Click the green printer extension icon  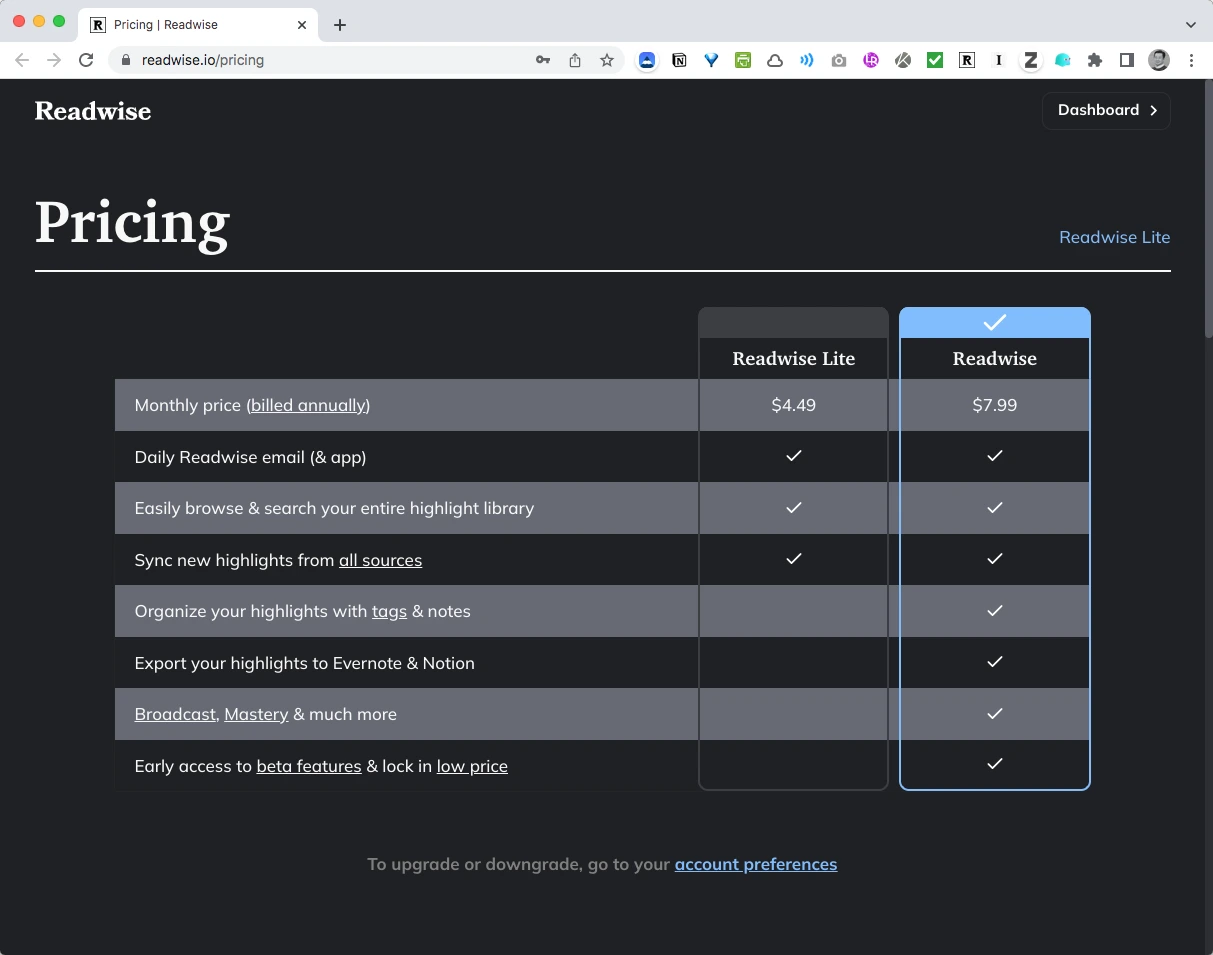[743, 60]
